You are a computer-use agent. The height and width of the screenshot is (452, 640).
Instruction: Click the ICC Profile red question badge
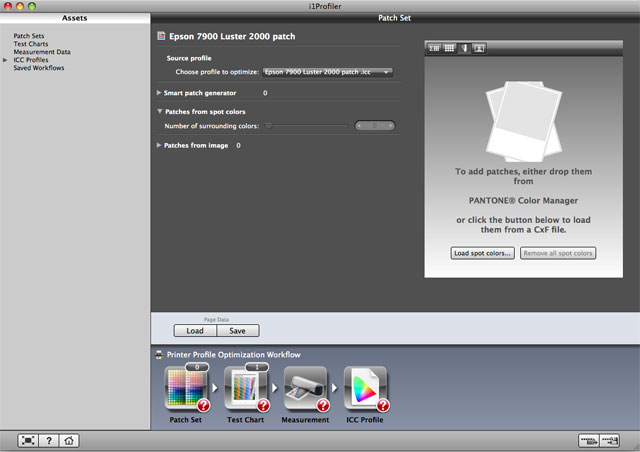383,405
